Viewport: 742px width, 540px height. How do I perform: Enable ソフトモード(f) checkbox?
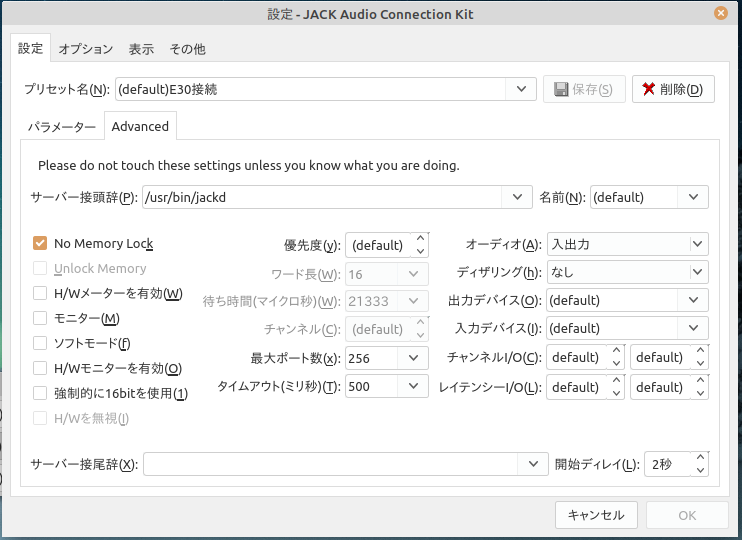pos(40,343)
